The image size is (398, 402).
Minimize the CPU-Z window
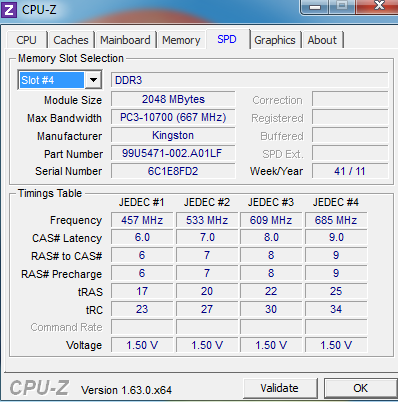tap(315, 7)
